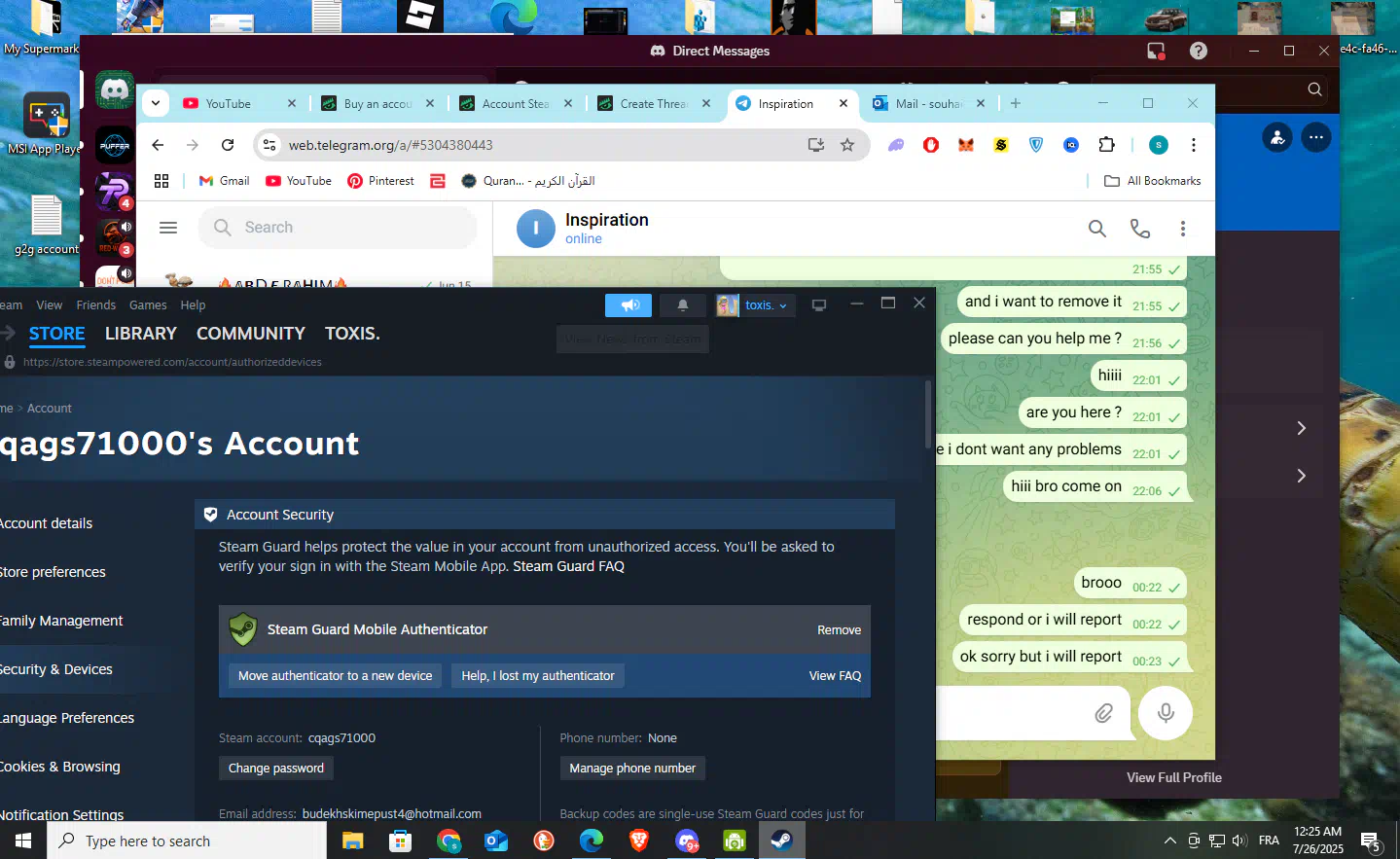Open Telegram chat more options menu
The width and height of the screenshot is (1400, 859).
(1183, 229)
